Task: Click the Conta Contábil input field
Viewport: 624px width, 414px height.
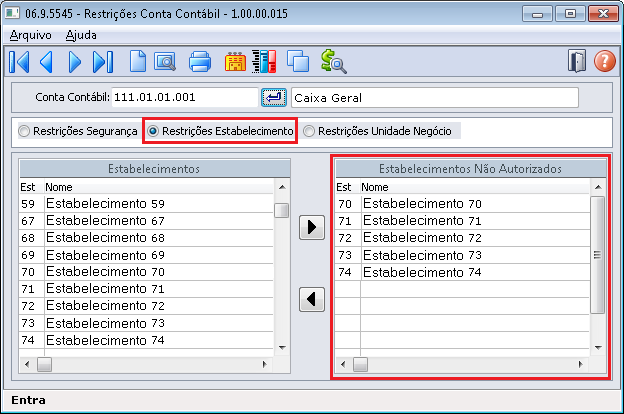Action: click(185, 98)
